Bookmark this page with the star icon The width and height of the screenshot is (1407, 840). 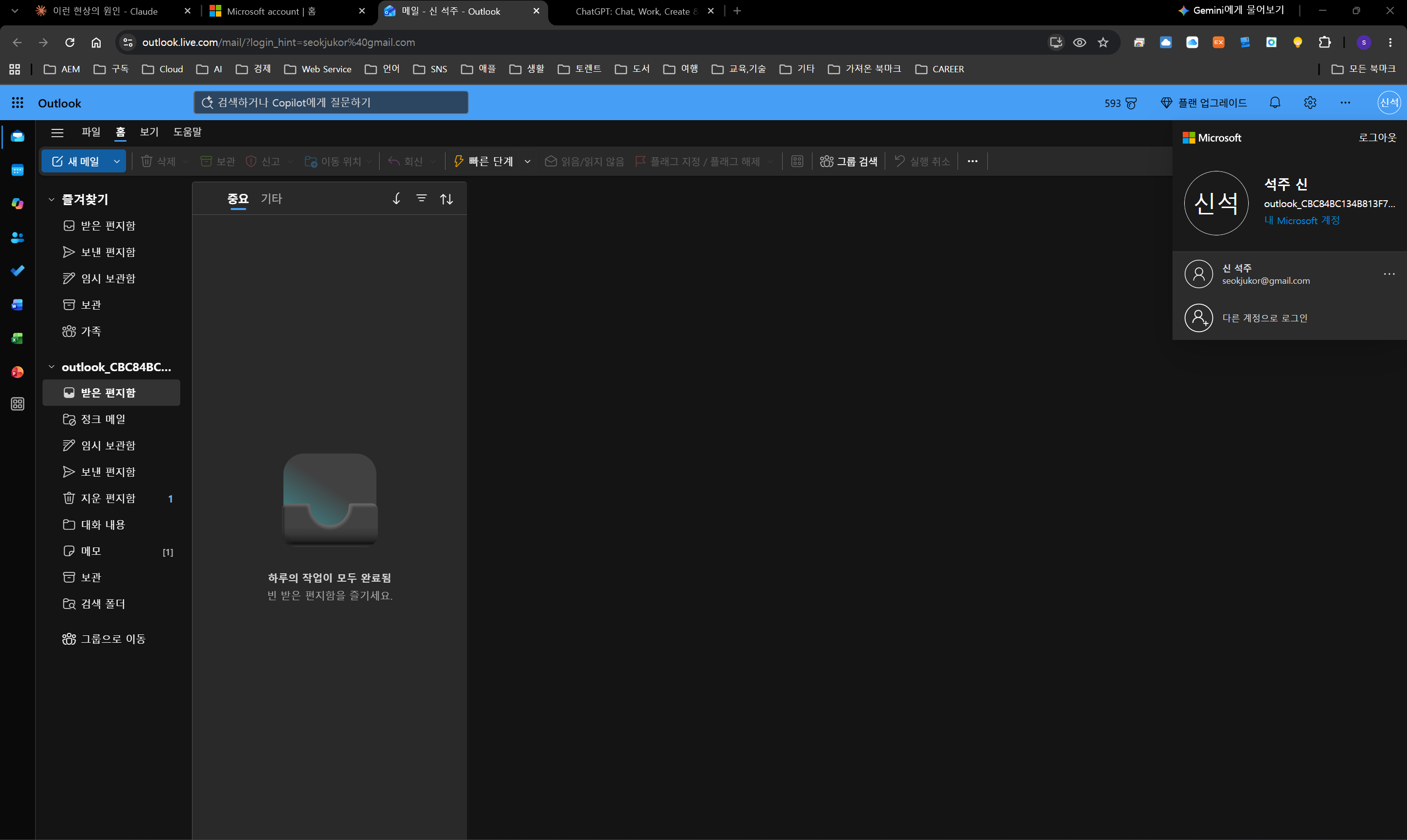(1102, 42)
